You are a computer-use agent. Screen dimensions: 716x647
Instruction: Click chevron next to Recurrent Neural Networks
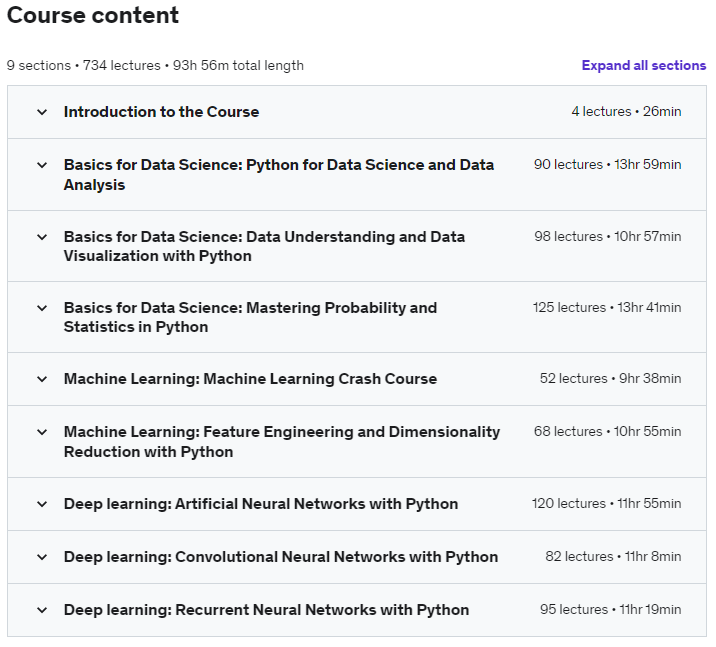click(x=42, y=610)
